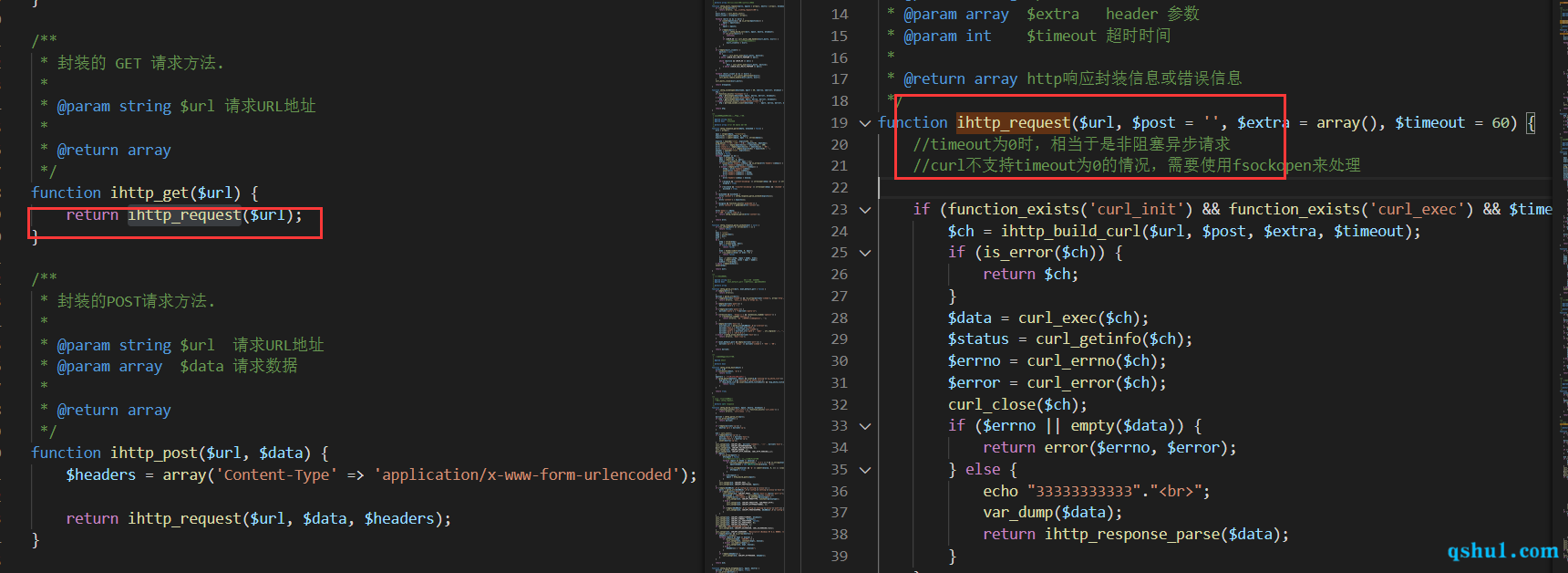Click the 封装的POST请求方法 comment

[137, 301]
